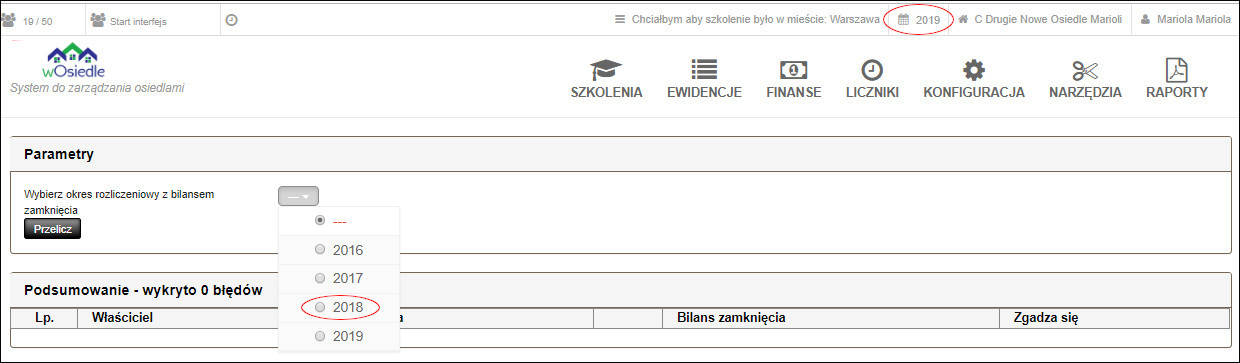
Task: Open the Ewidencje list icon
Action: 704,70
